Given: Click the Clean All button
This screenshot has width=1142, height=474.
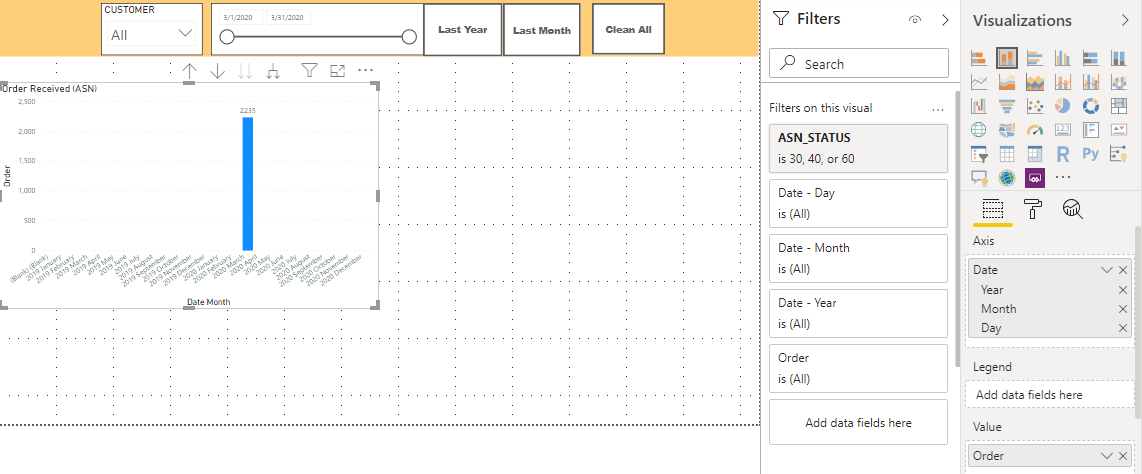Looking at the screenshot, I should pos(629,29).
